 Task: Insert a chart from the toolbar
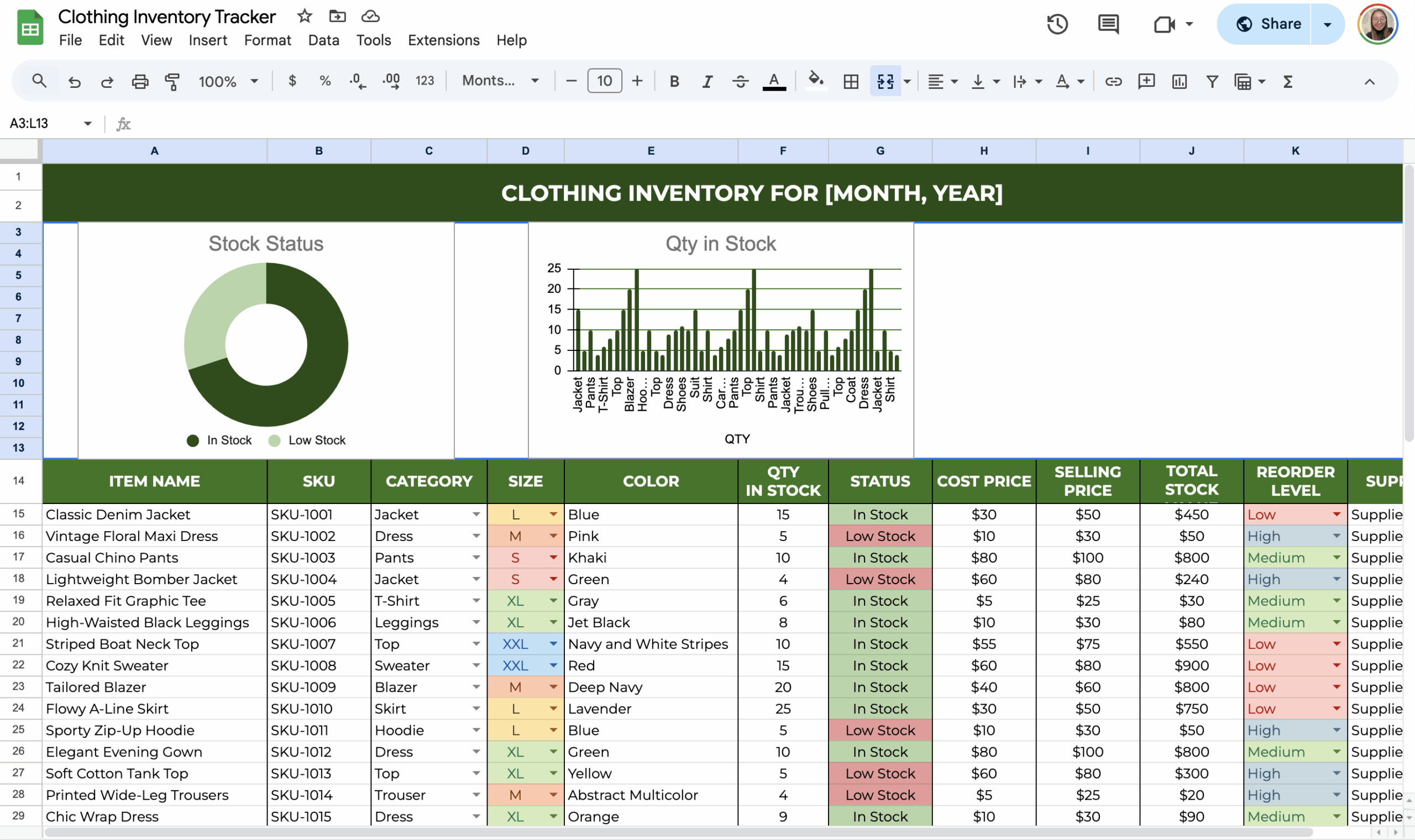[1180, 81]
